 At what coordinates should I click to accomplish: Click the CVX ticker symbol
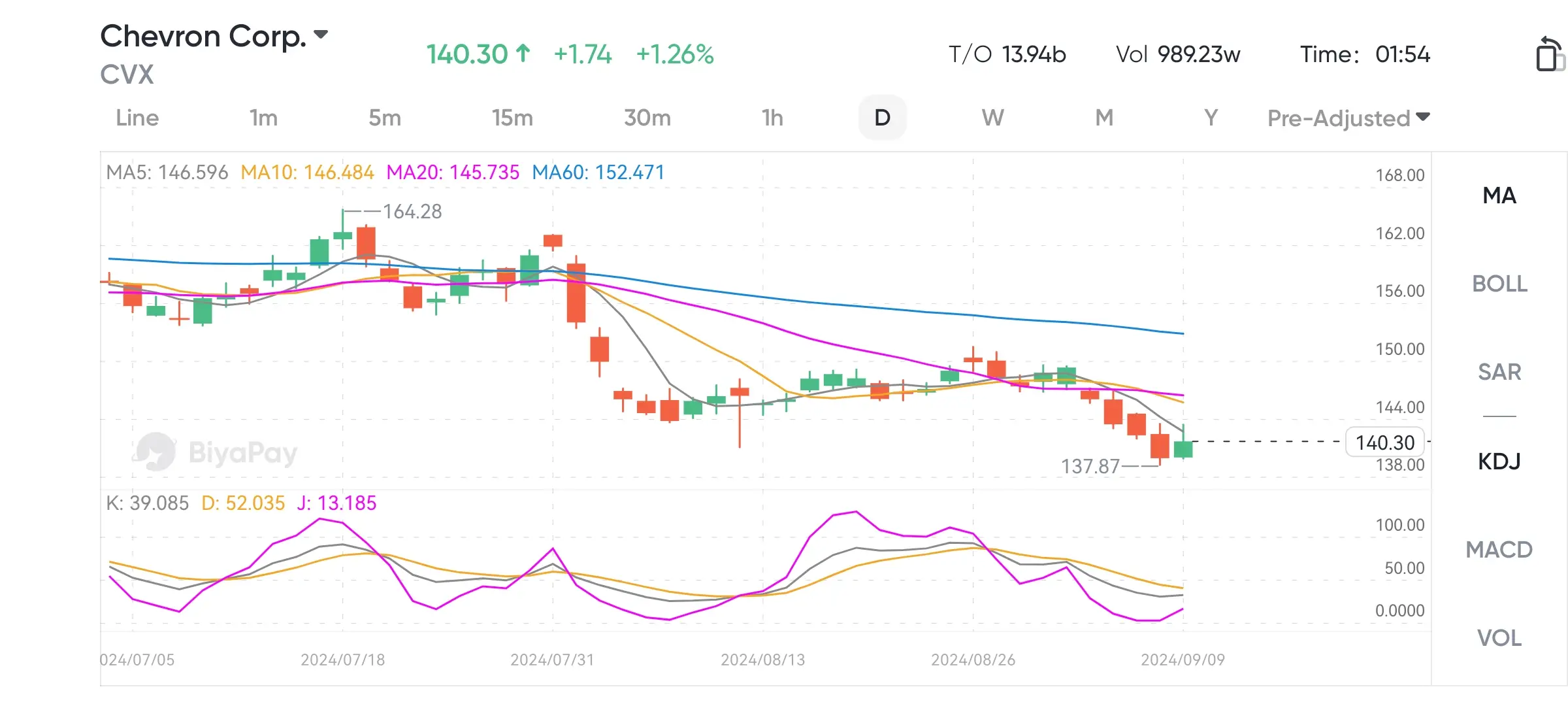127,75
